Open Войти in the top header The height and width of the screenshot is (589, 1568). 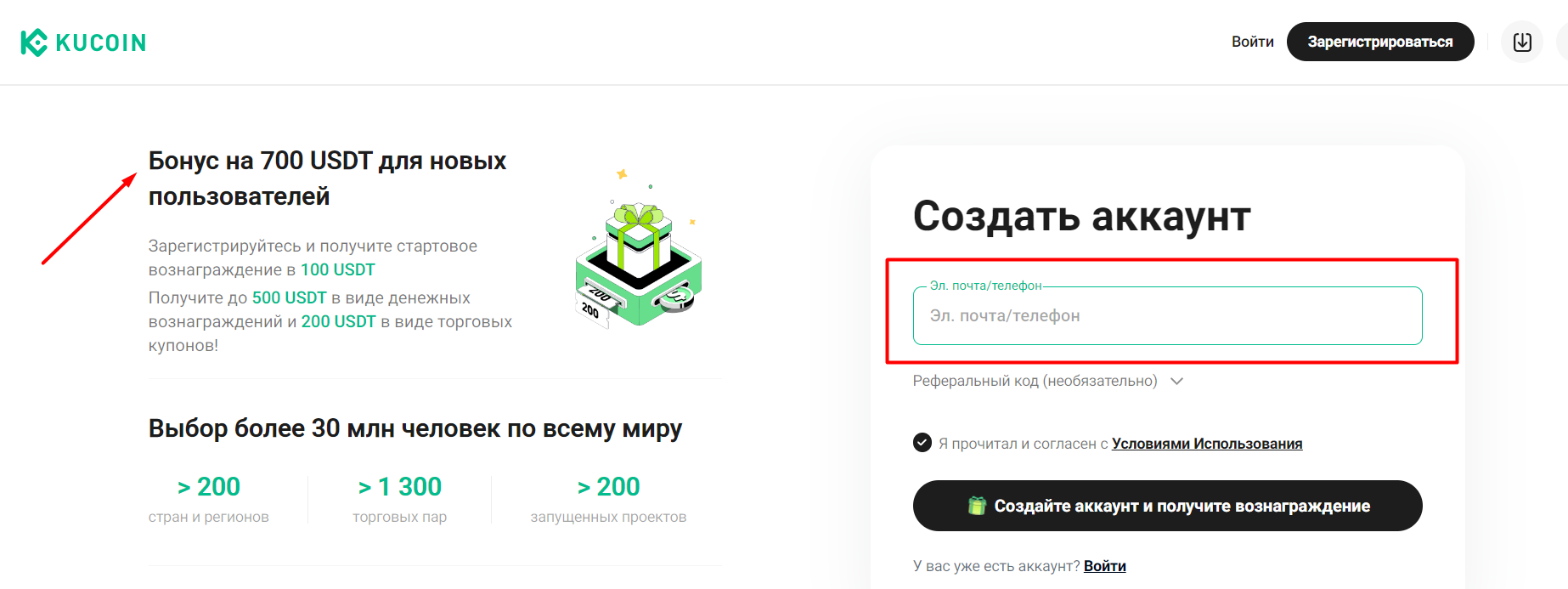[1253, 42]
